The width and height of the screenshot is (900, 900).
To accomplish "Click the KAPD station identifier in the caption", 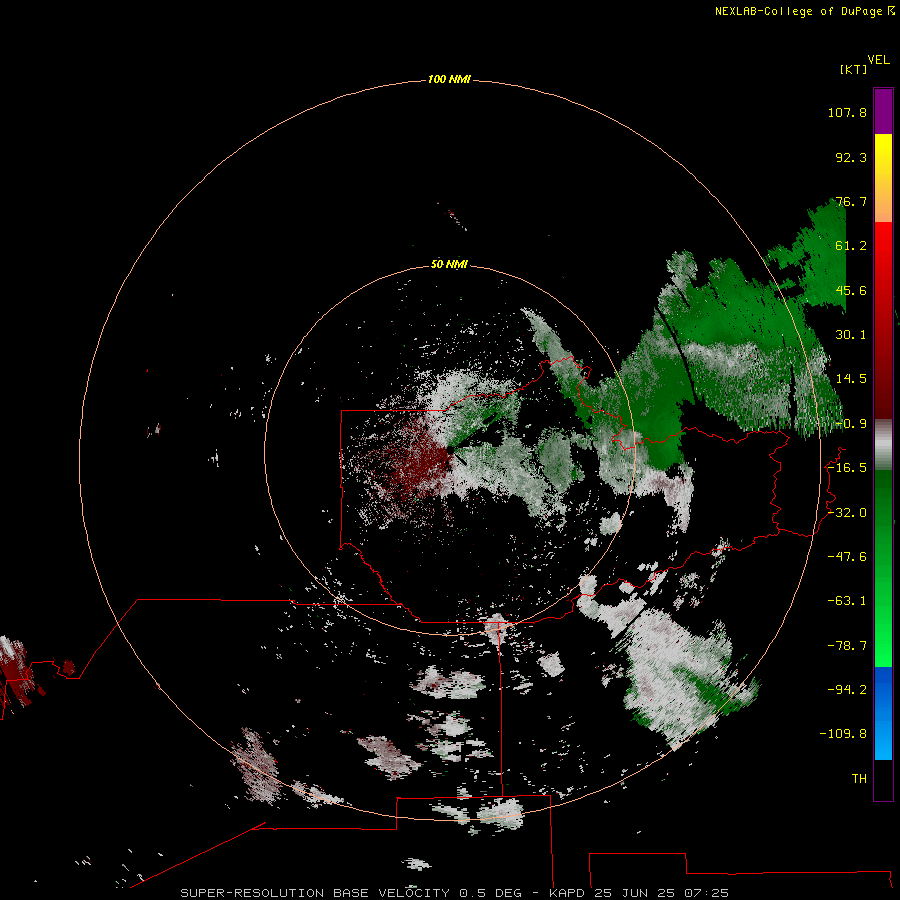I will 568,893.
